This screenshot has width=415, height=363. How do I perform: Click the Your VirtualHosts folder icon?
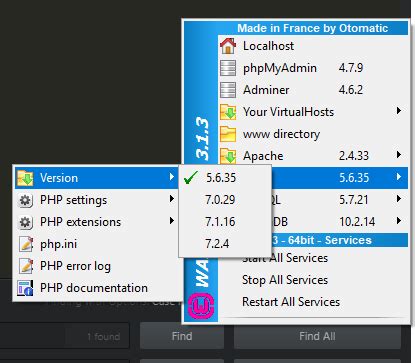pos(228,112)
